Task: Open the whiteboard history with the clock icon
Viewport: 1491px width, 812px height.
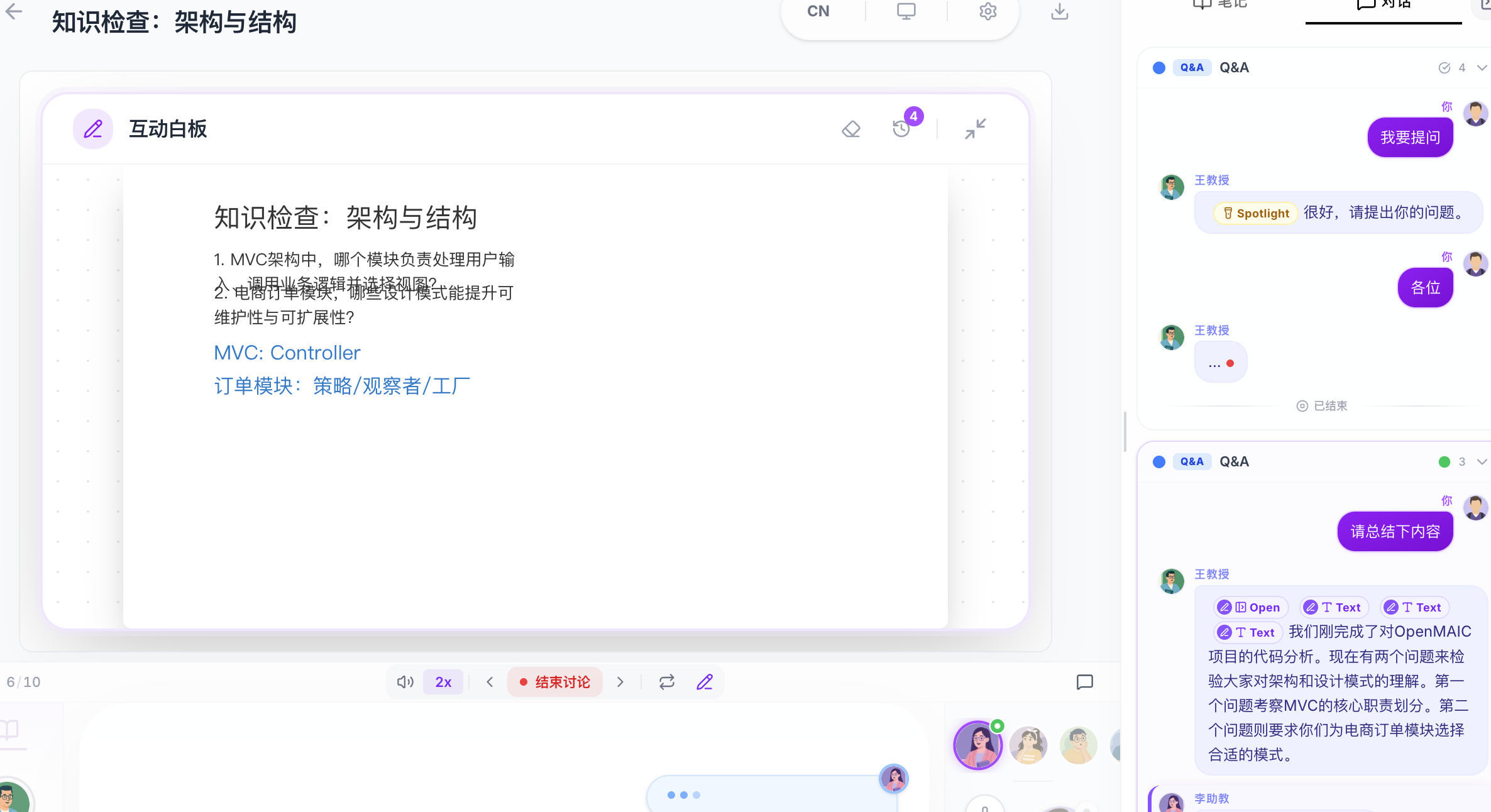Action: [900, 129]
